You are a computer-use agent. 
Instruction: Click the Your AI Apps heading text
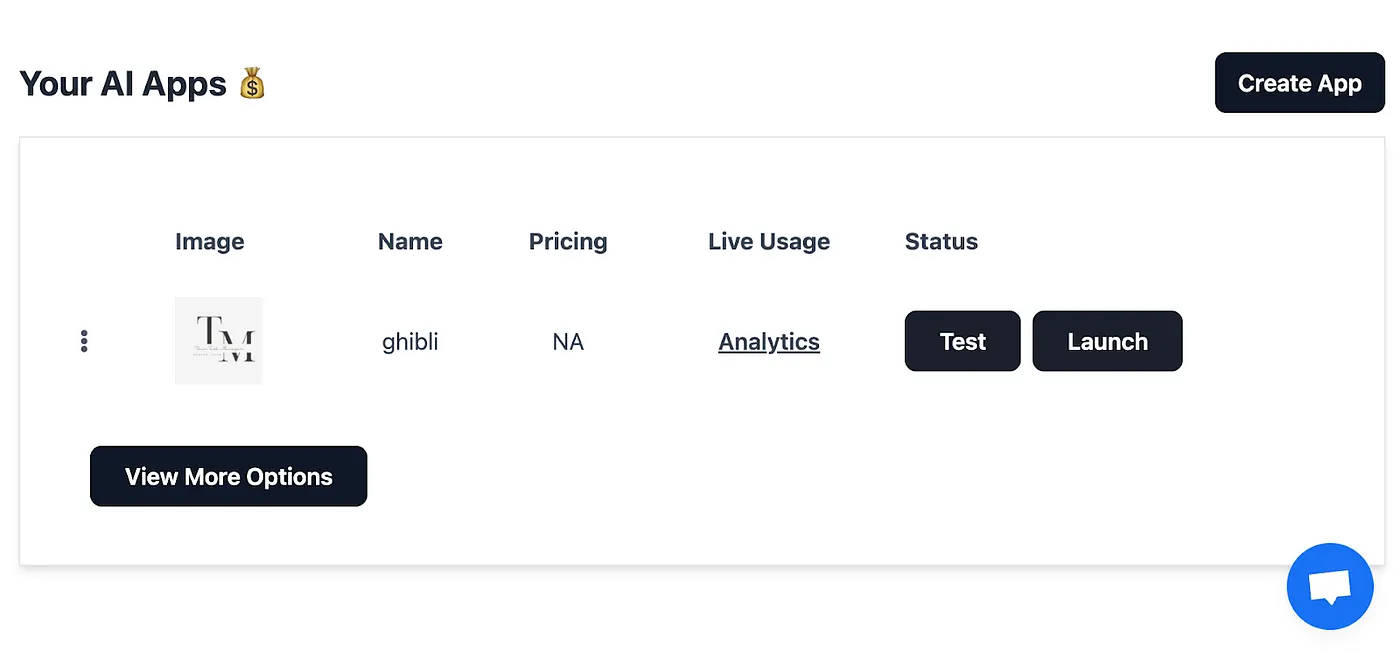(x=123, y=84)
